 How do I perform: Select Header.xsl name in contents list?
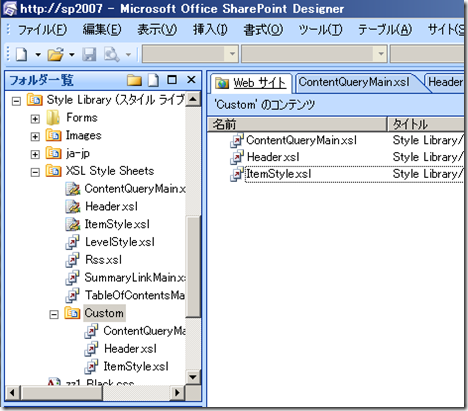tap(273, 157)
